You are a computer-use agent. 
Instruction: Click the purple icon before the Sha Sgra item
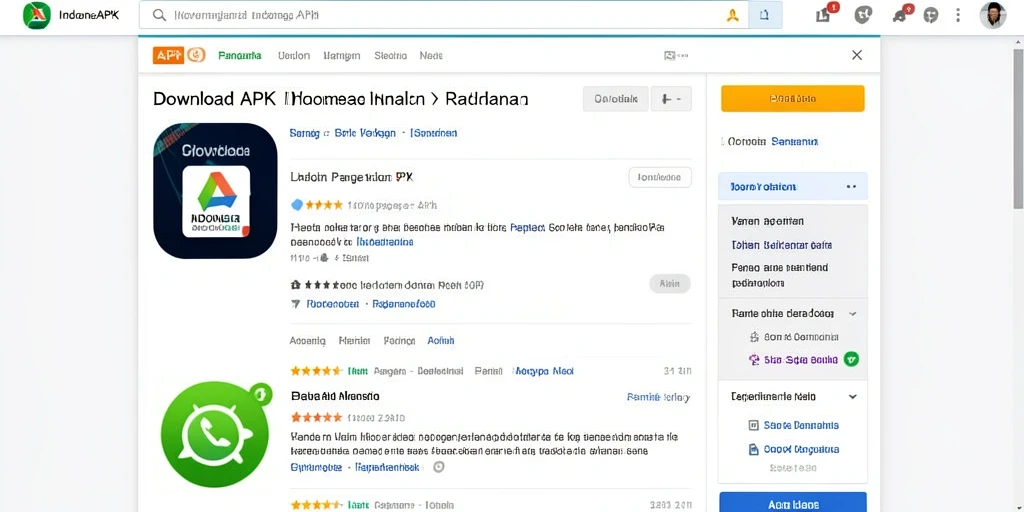[x=754, y=359]
